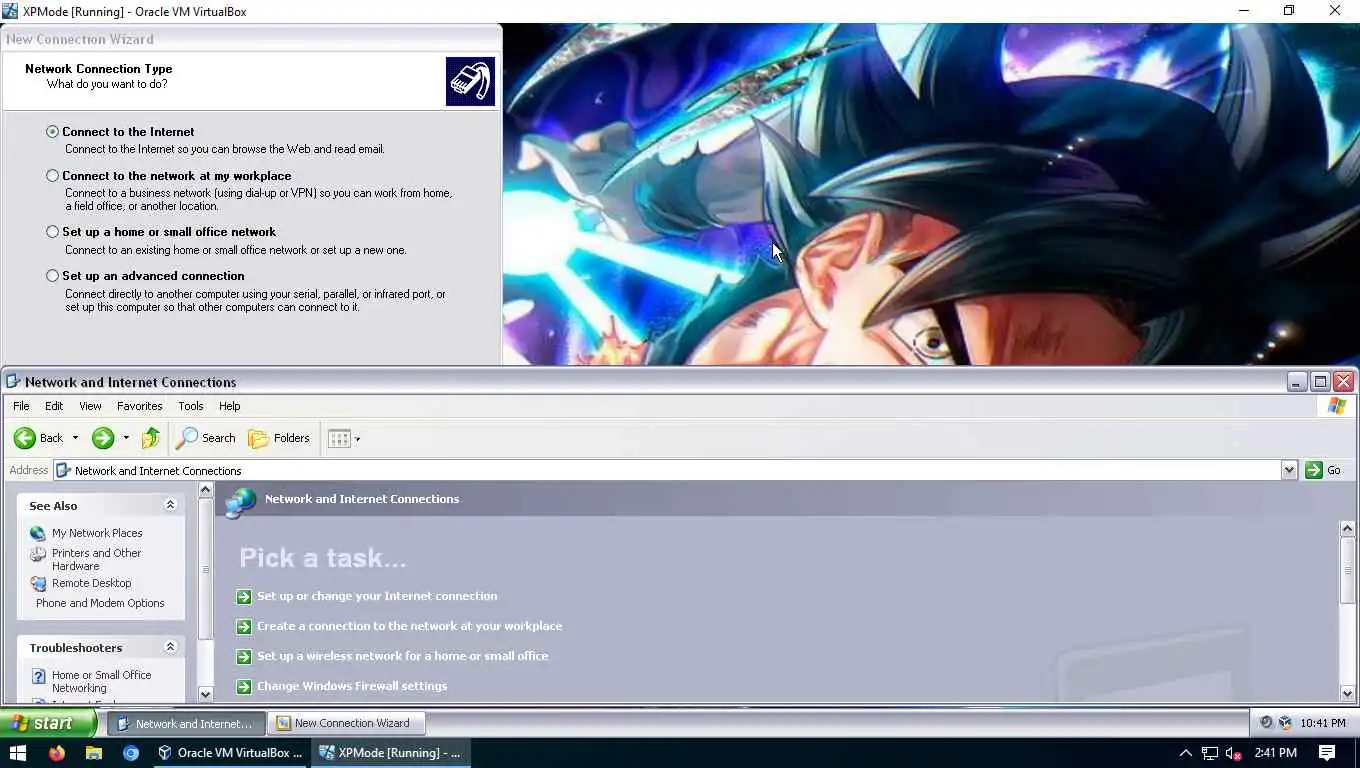Select the 'Connect to the Internet' radio option
Screen dimensions: 1360x768
pos(52,132)
